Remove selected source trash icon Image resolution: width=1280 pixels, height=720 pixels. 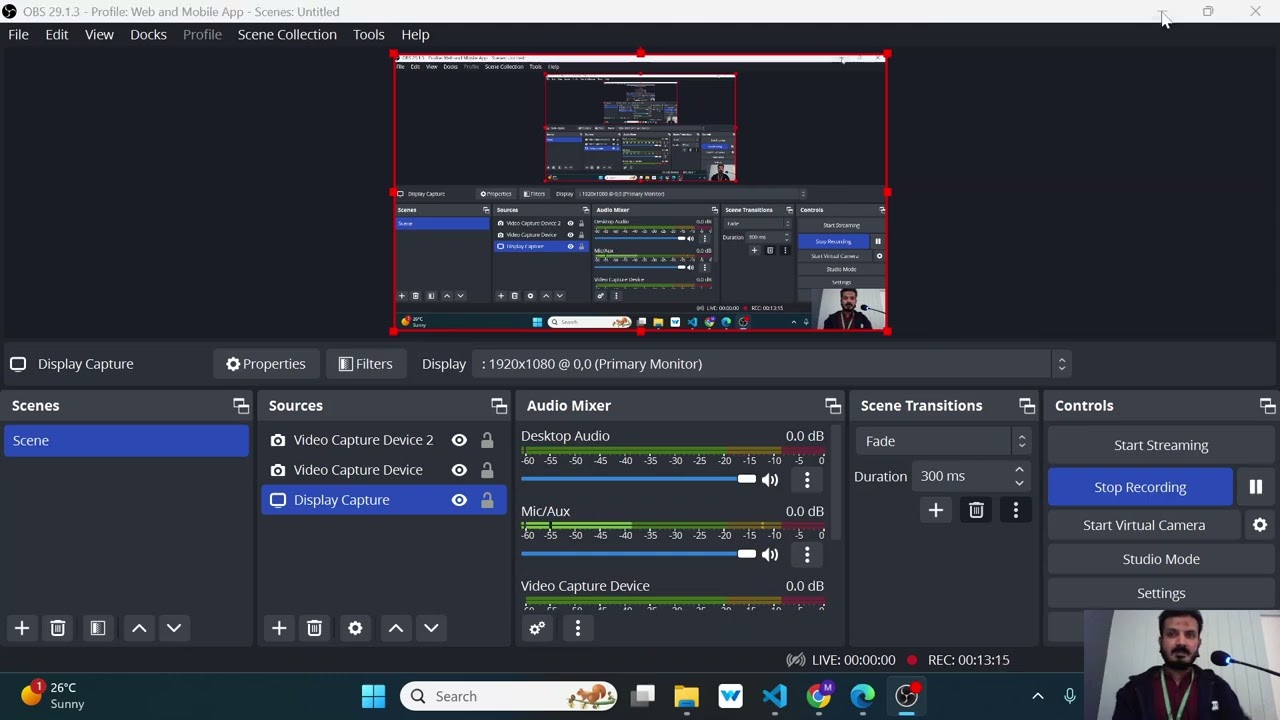(x=314, y=628)
